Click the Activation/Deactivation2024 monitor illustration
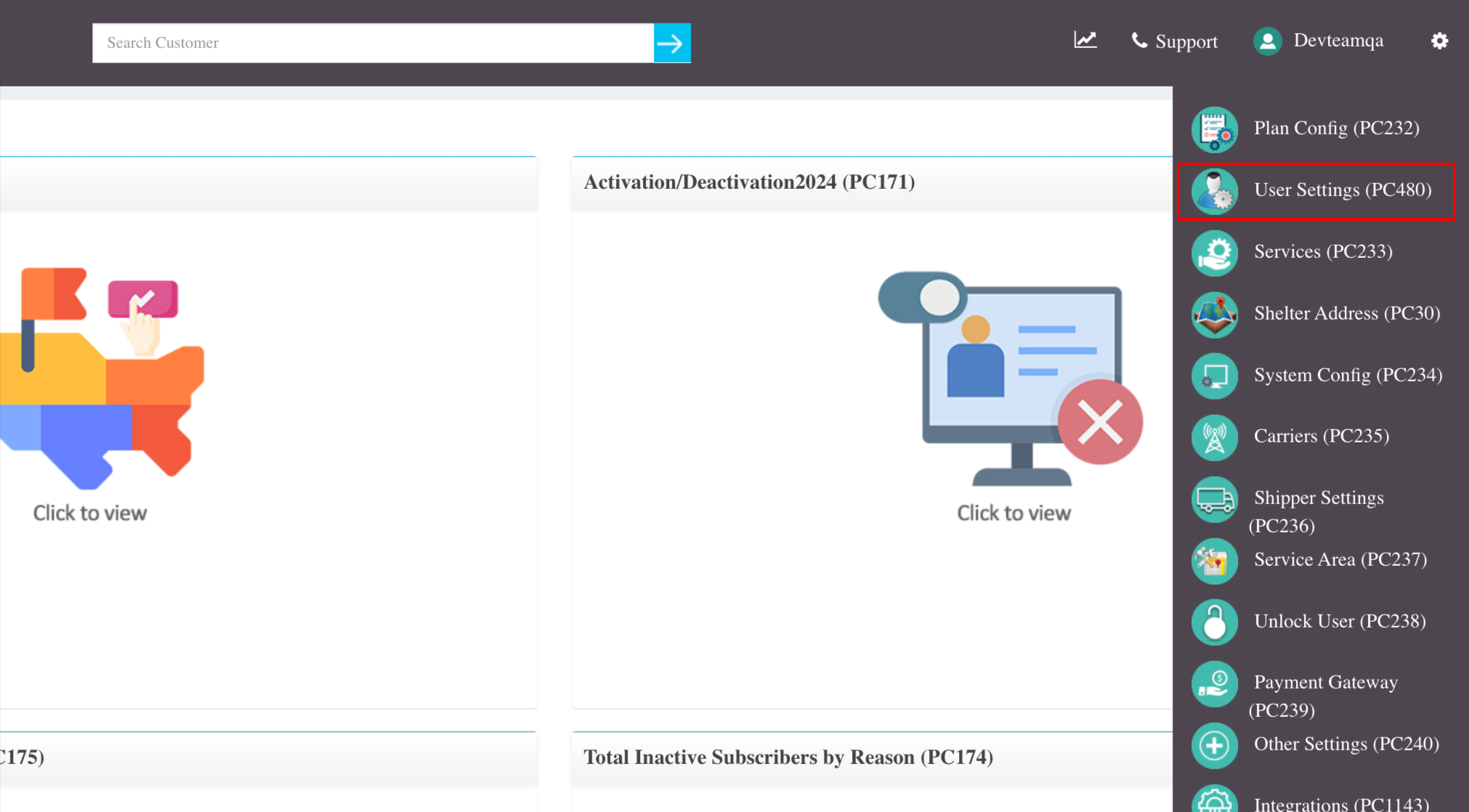The image size is (1469, 812). (1011, 378)
